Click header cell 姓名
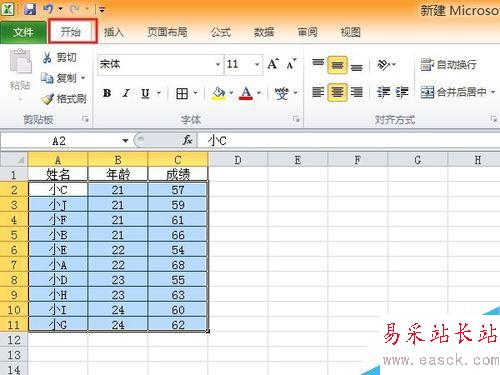Viewport: 500px width, 375px height. (58, 175)
